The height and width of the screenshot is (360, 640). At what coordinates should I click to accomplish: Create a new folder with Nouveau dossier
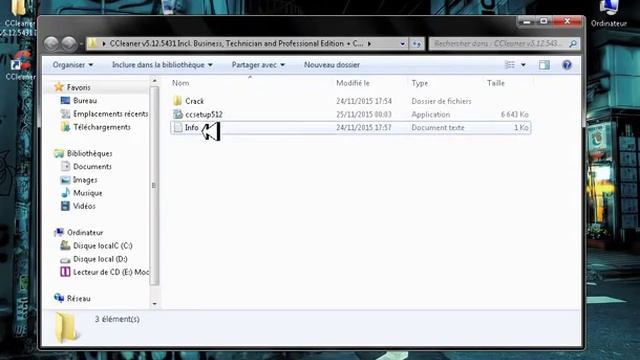click(x=332, y=65)
